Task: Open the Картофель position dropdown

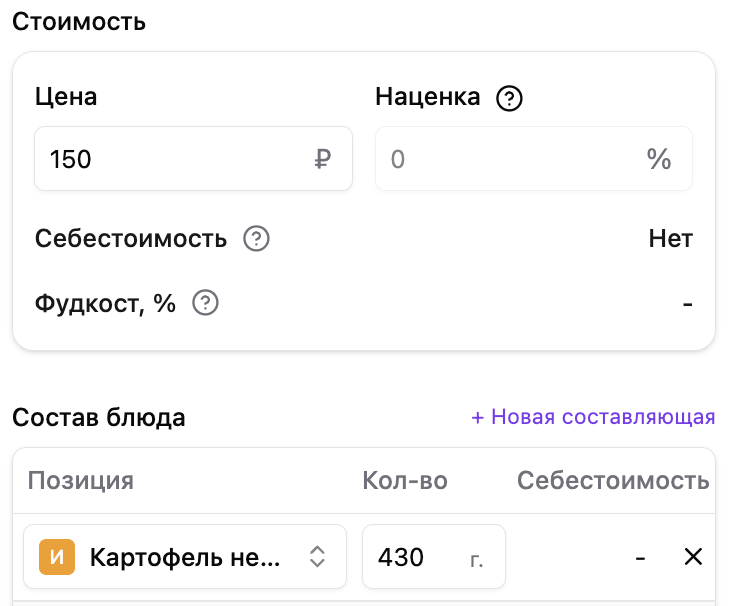Action: 185,557
